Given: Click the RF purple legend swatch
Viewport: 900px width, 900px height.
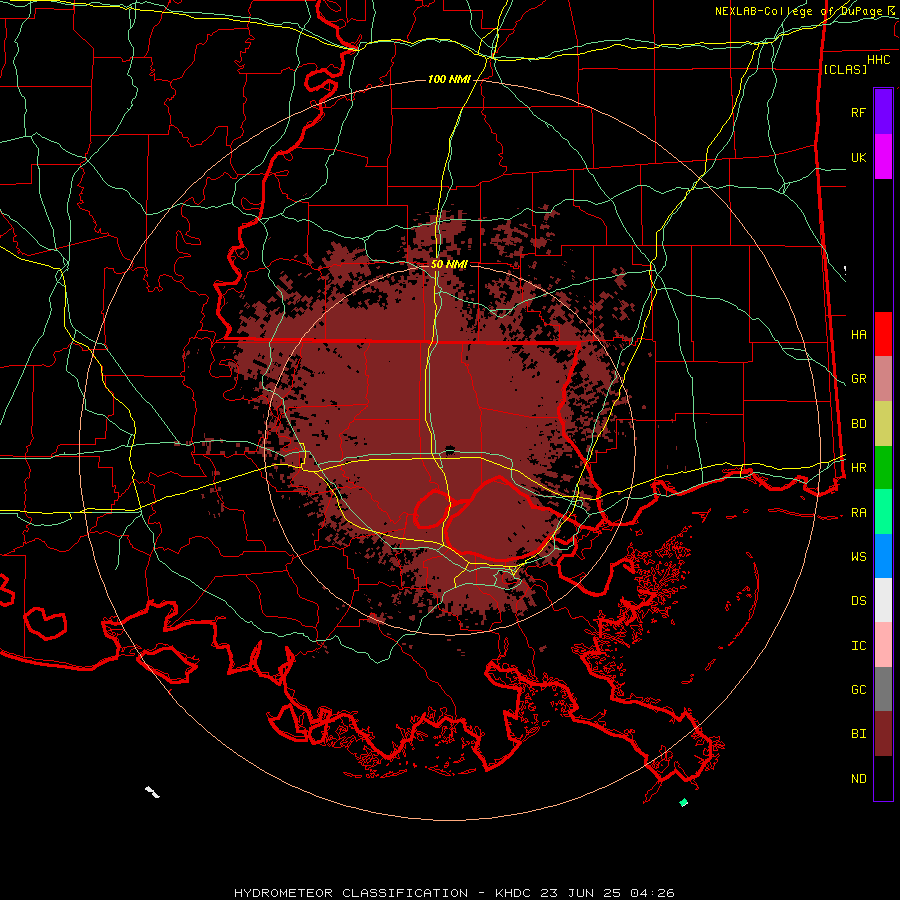Looking at the screenshot, I should point(883,112).
